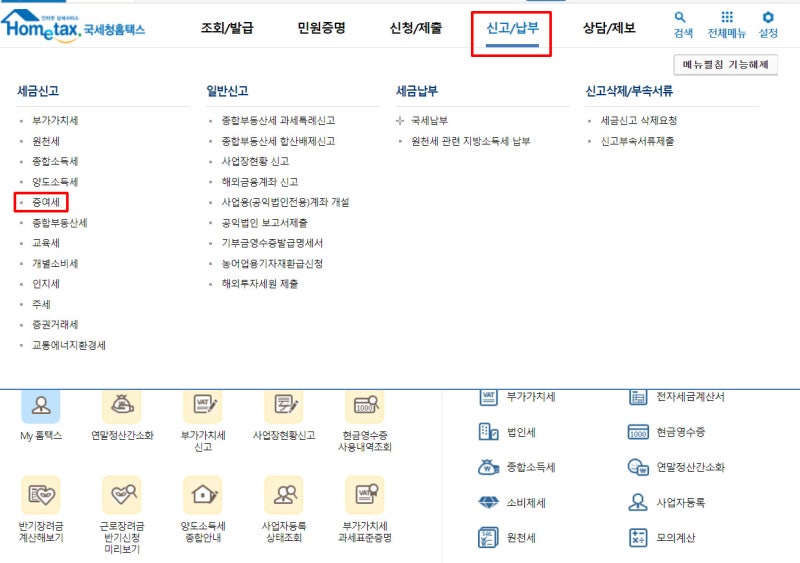Select the 신고/납부 menu tab
Viewport: 800px width, 563px height.
(x=512, y=28)
